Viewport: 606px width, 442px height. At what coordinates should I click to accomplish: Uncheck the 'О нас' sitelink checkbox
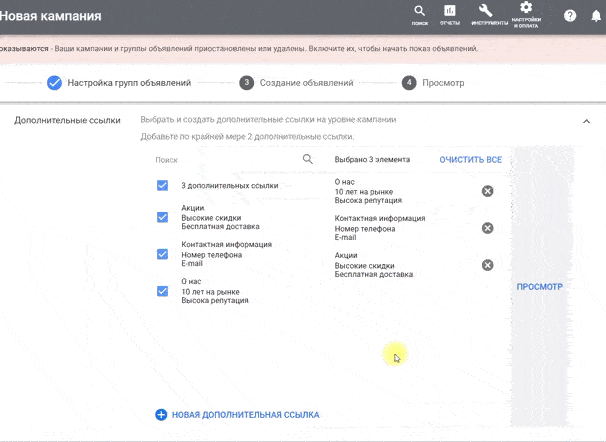tap(162, 291)
